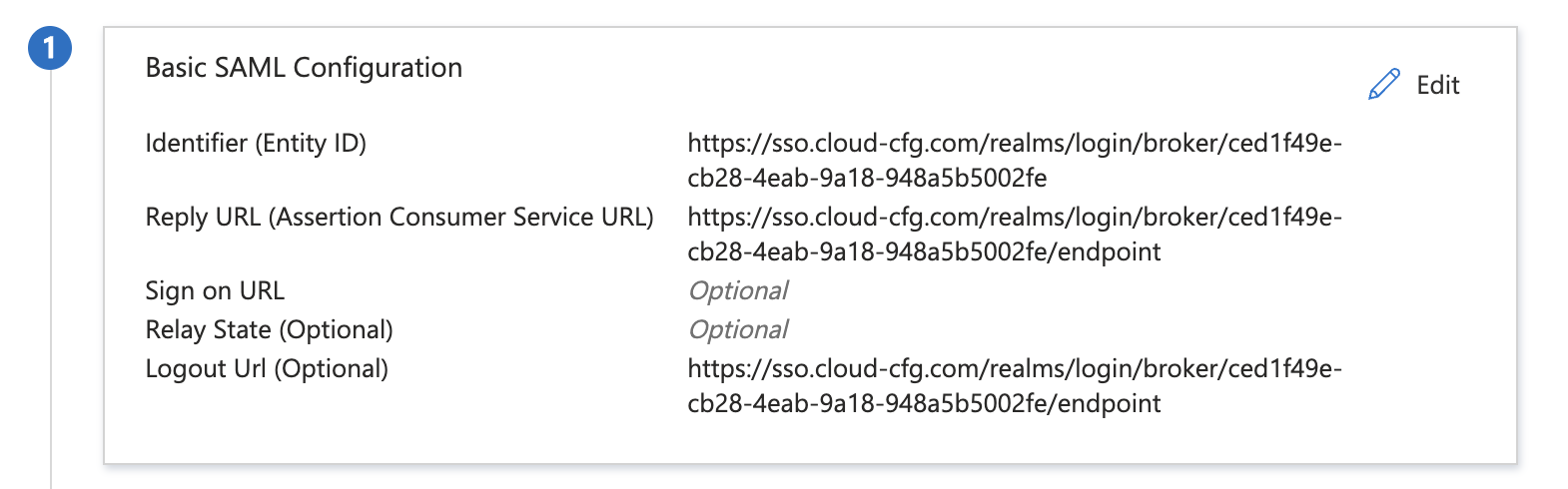Viewport: 1568px width, 489px height.
Task: Click the Reply URL (Assertion Consumer Service URL) label
Action: pos(399,218)
